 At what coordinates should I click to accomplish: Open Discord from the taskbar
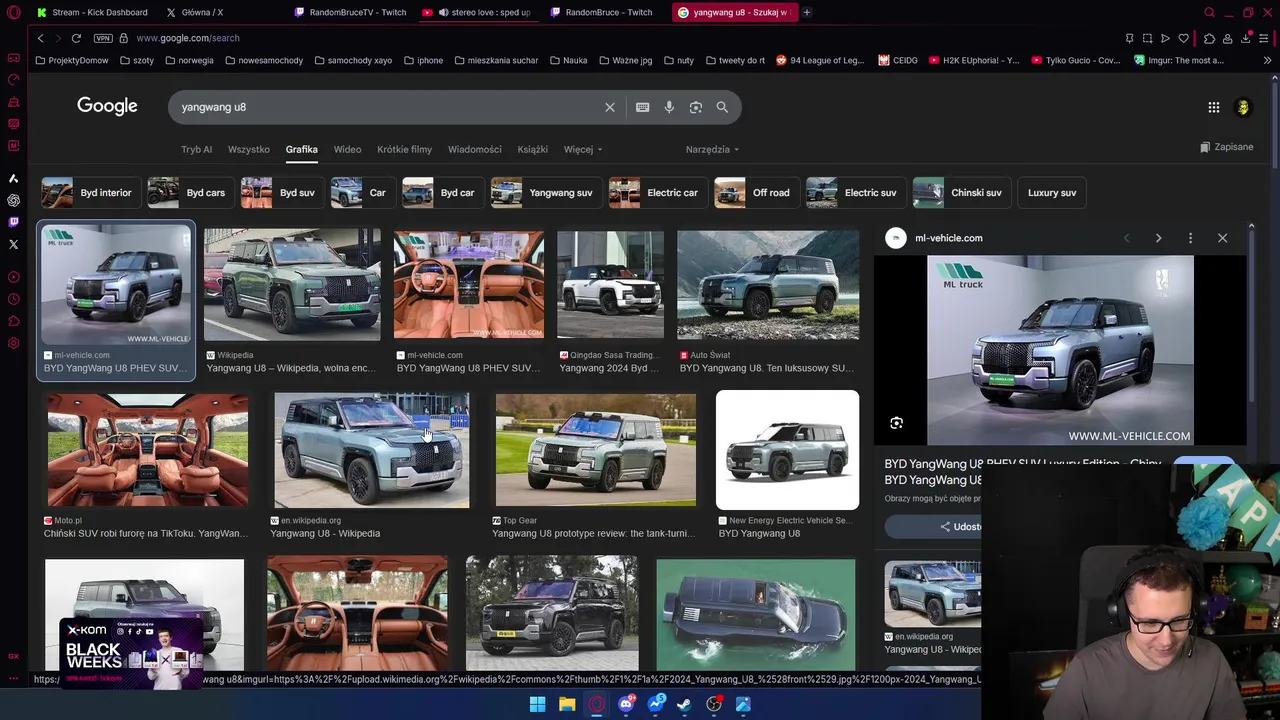[x=626, y=704]
